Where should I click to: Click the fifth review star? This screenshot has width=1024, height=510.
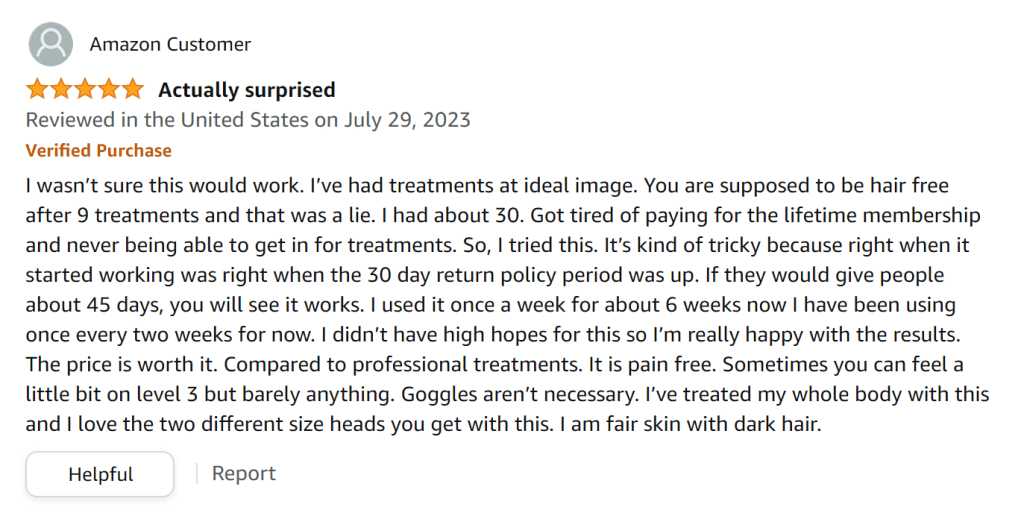pyautogui.click(x=132, y=90)
